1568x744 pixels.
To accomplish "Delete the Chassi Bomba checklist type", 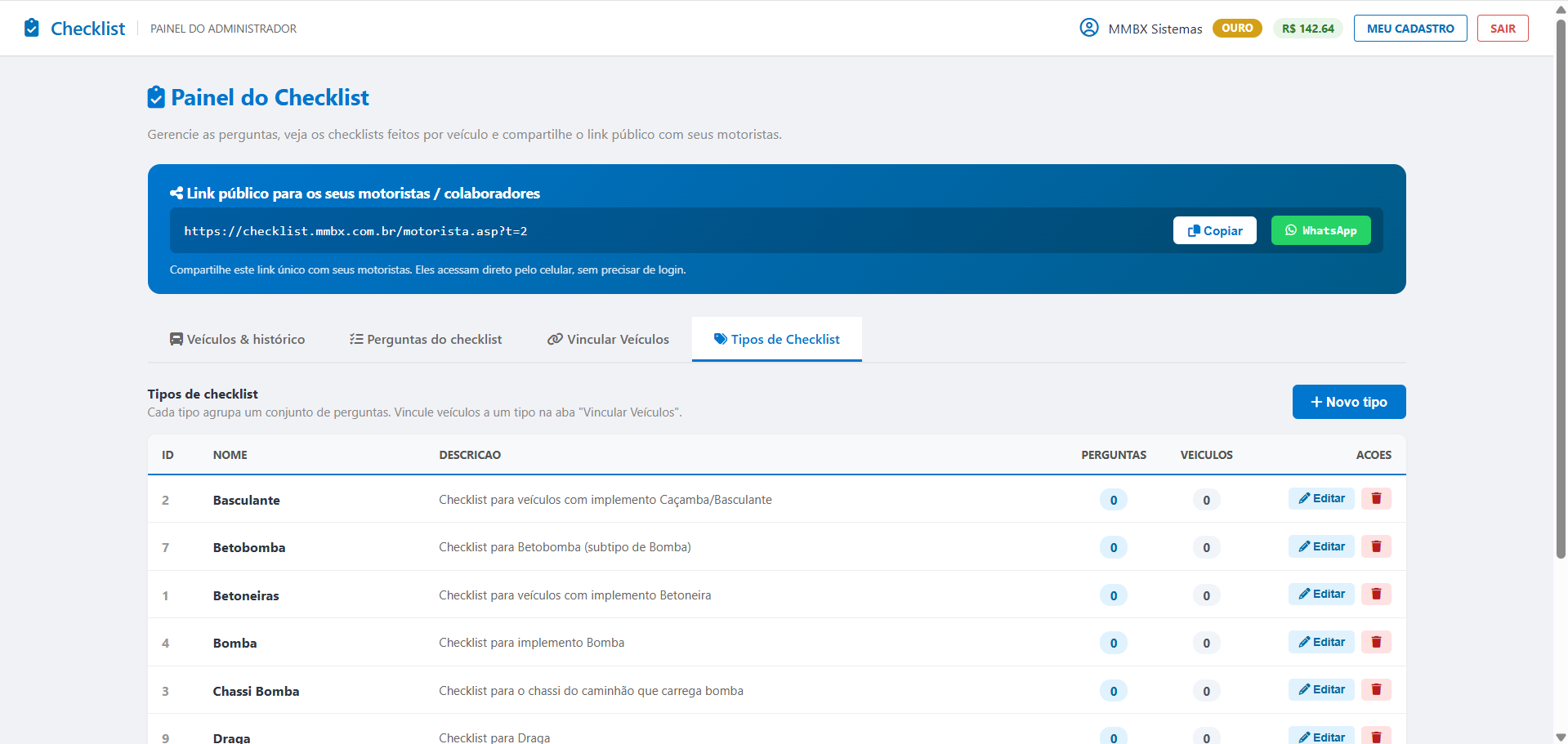I will 1376,689.
